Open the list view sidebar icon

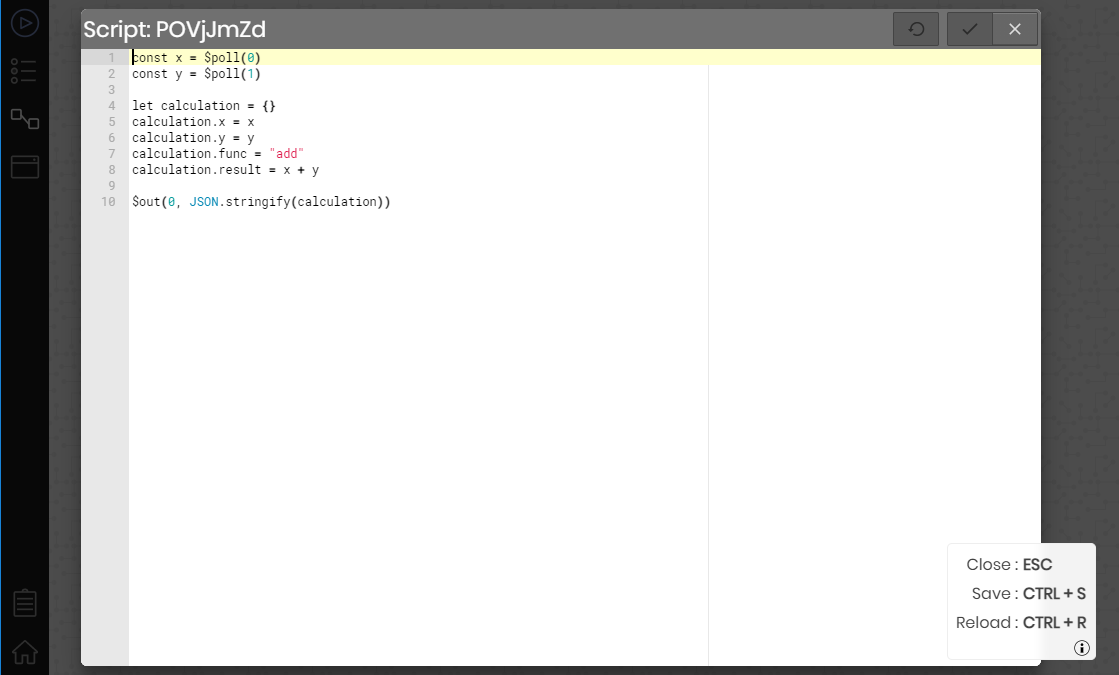pyautogui.click(x=24, y=71)
